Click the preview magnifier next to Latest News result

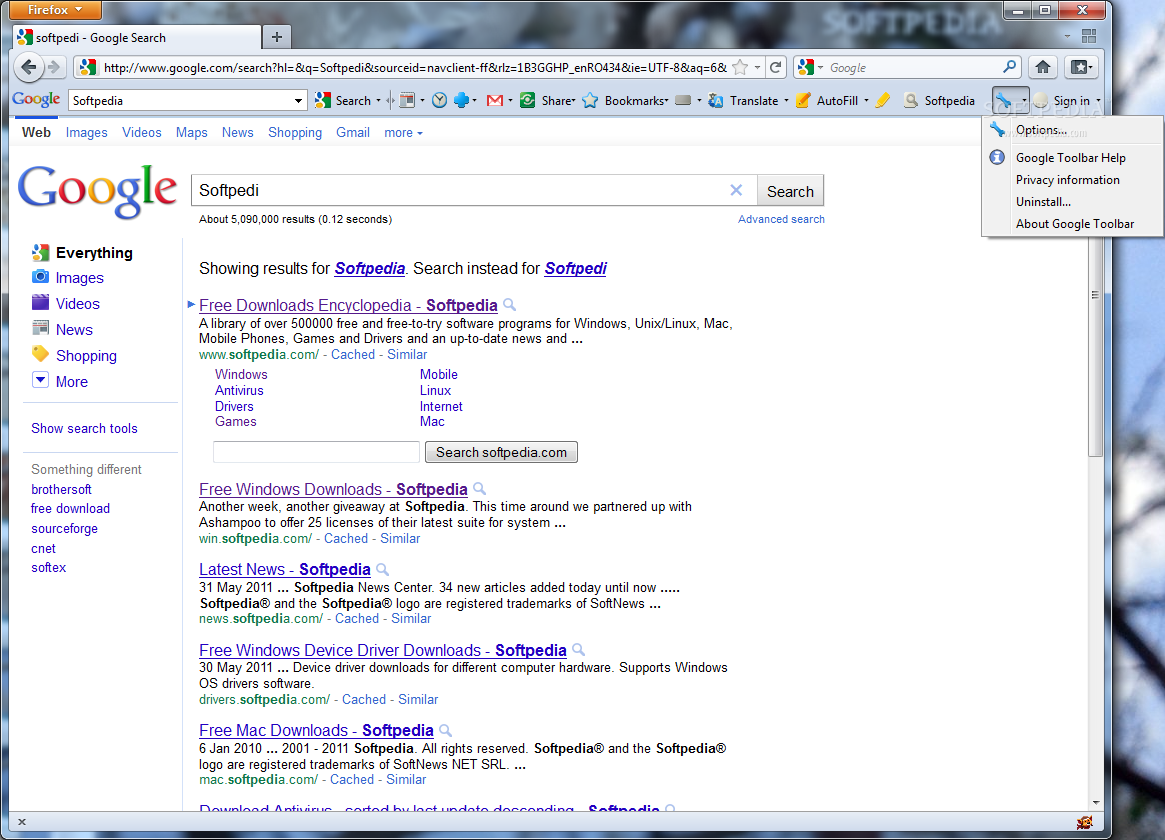tap(383, 569)
